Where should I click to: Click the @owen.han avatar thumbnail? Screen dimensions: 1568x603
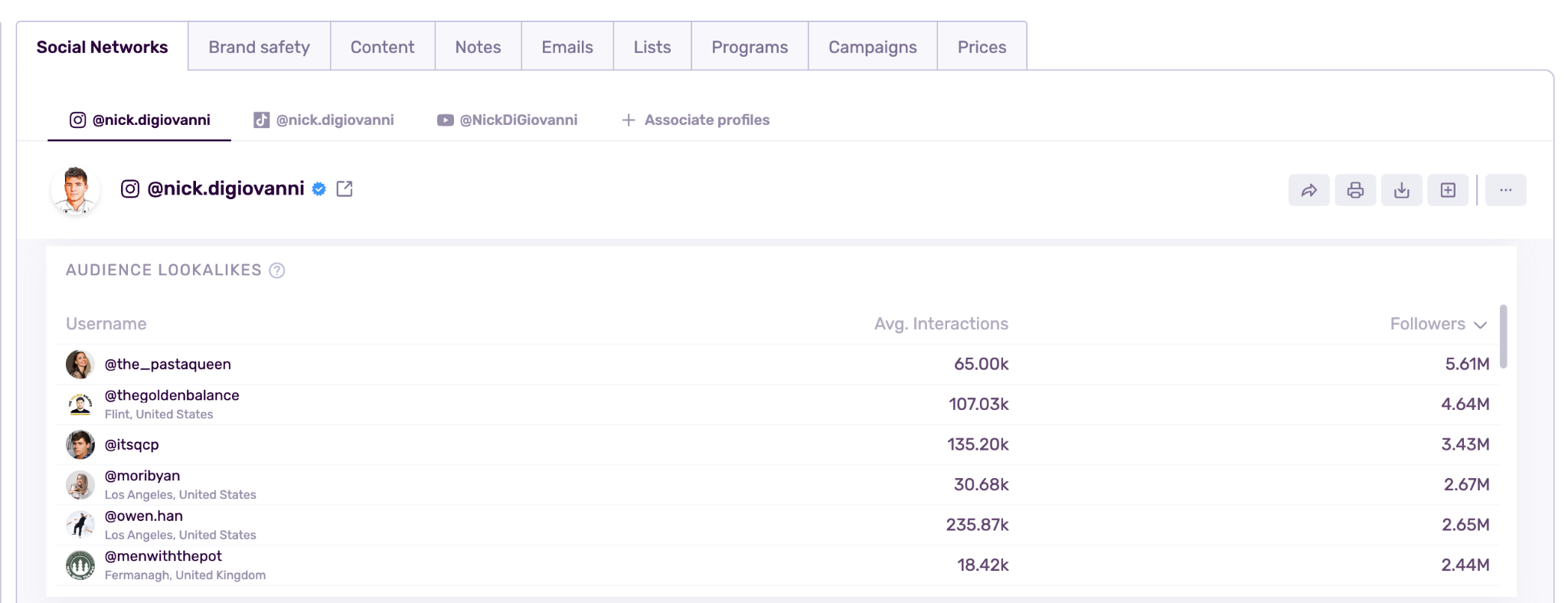coord(80,525)
